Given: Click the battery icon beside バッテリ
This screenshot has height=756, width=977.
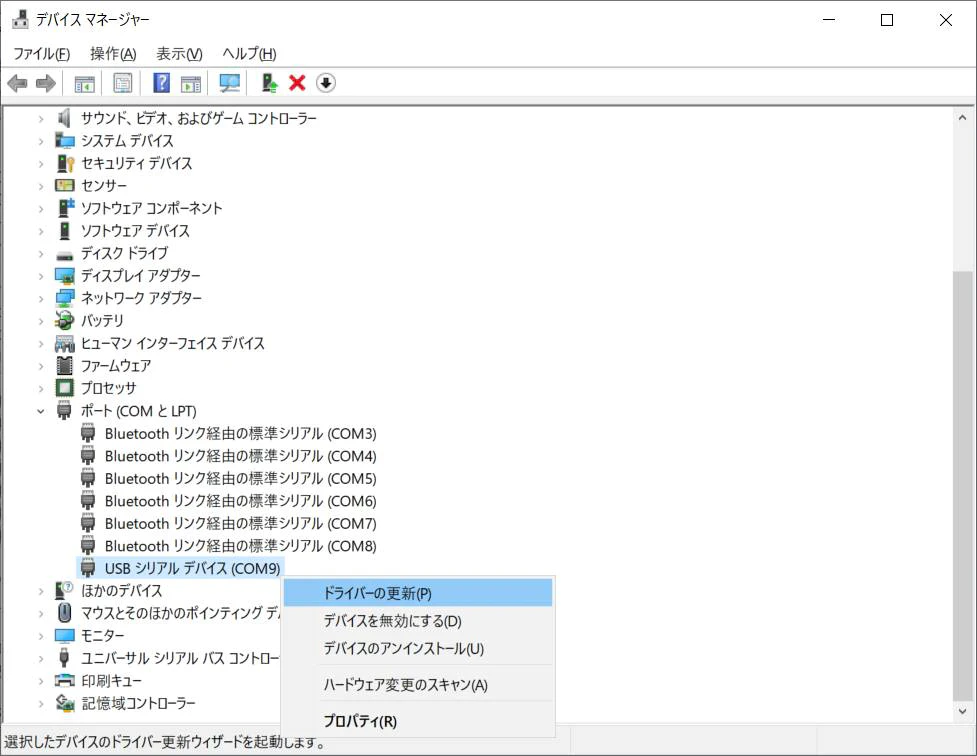Looking at the screenshot, I should 64,320.
